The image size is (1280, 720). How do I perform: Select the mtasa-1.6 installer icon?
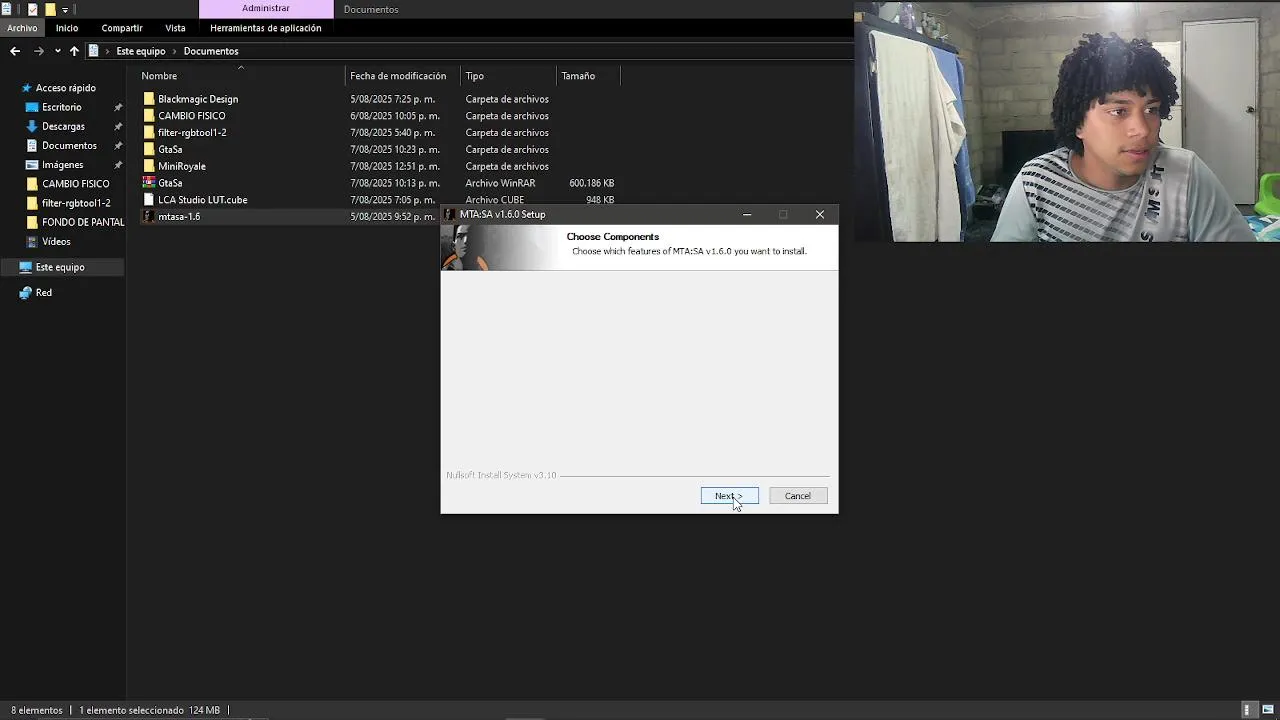pyautogui.click(x=149, y=216)
